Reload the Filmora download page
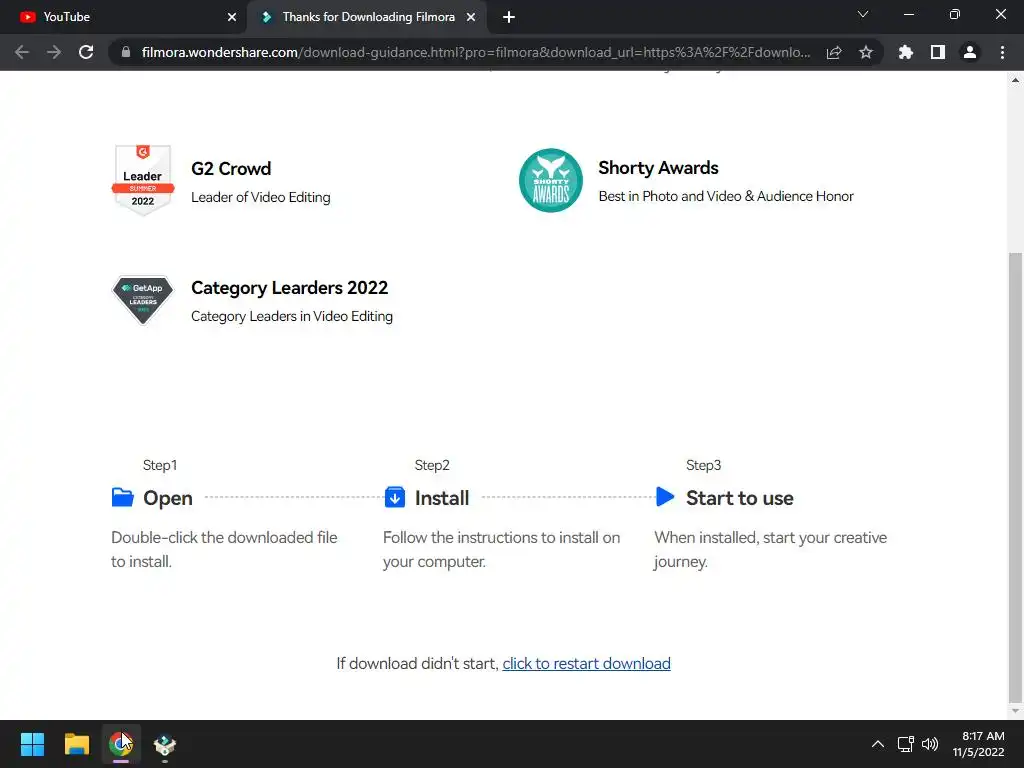The height and width of the screenshot is (768, 1024). (86, 52)
